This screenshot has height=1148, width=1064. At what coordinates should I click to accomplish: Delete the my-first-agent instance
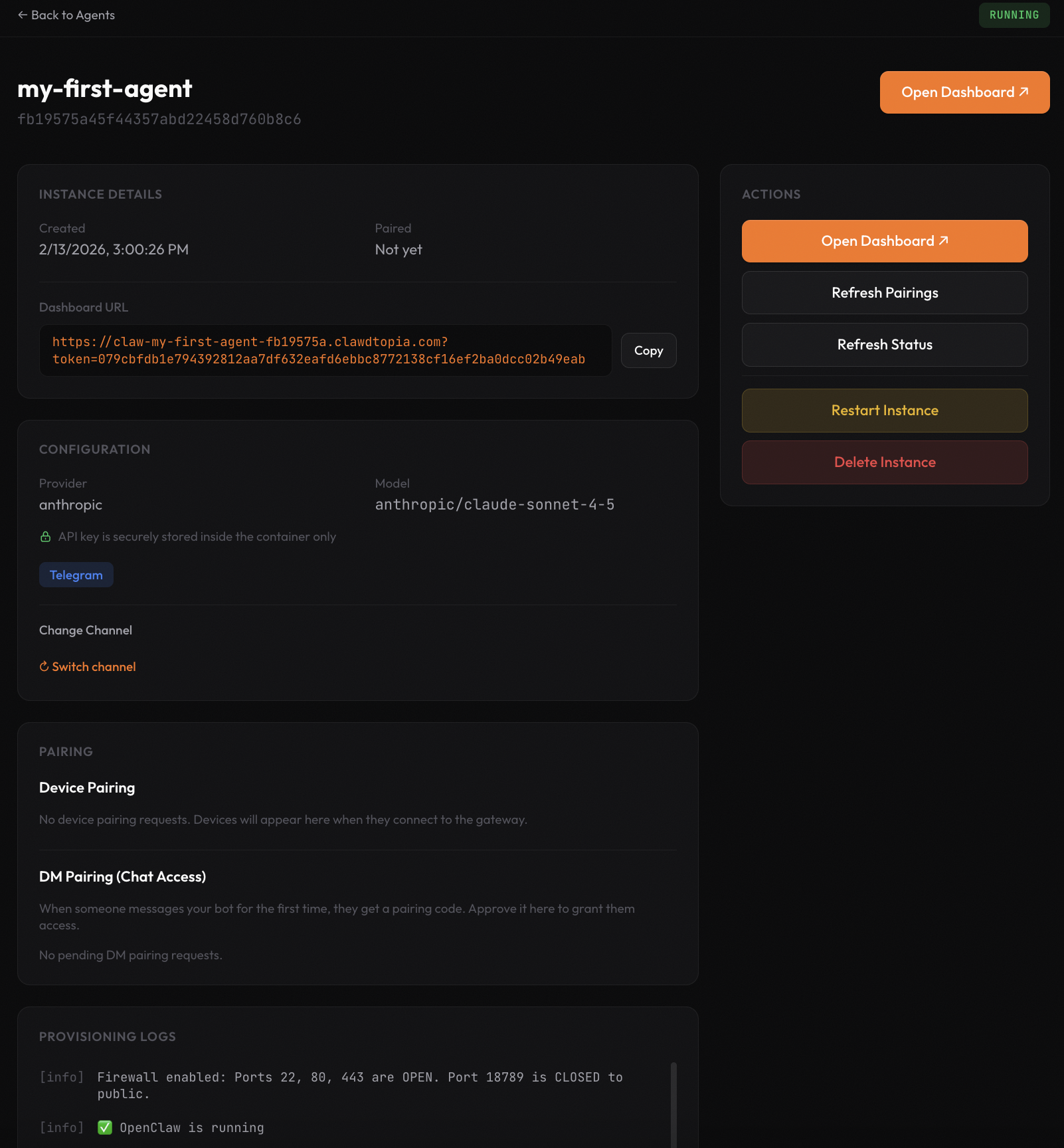coord(884,462)
